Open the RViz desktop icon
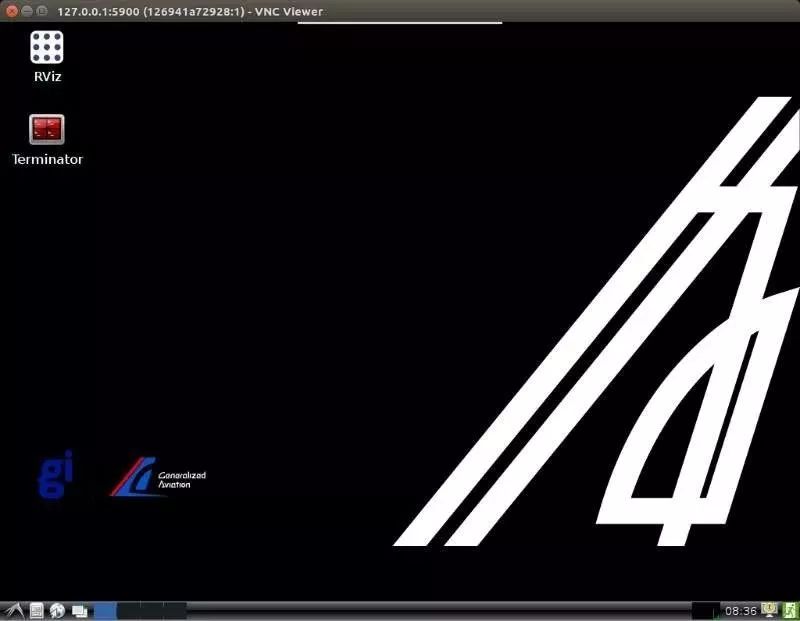 (x=46, y=47)
